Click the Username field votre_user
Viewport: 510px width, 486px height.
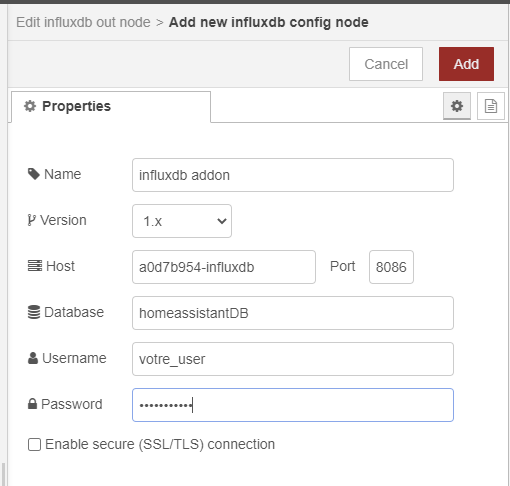293,359
